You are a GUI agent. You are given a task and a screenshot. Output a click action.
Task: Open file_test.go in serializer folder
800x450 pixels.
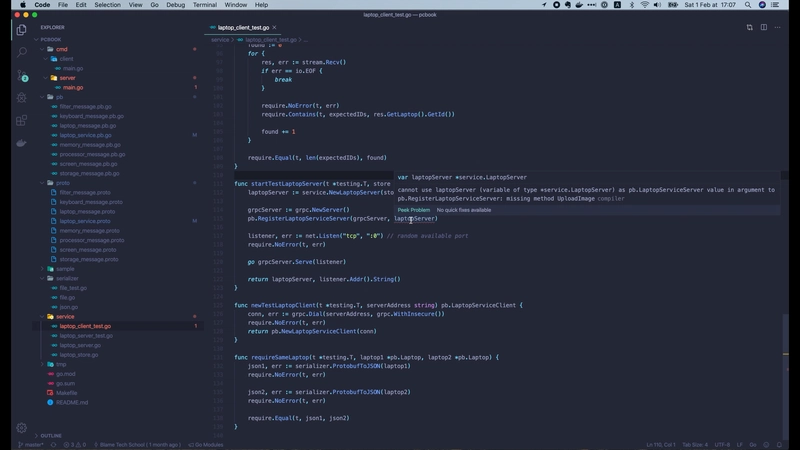coord(73,288)
